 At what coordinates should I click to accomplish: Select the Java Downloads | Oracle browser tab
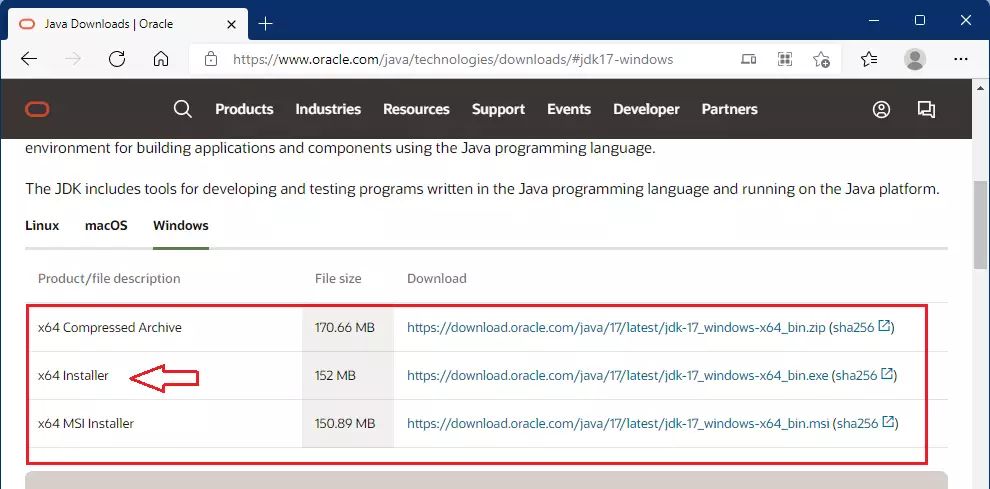tap(126, 24)
